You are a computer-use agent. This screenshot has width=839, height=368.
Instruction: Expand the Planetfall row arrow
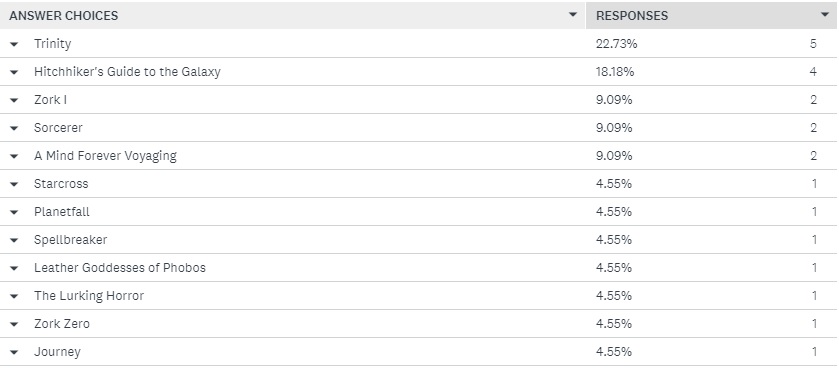point(14,212)
